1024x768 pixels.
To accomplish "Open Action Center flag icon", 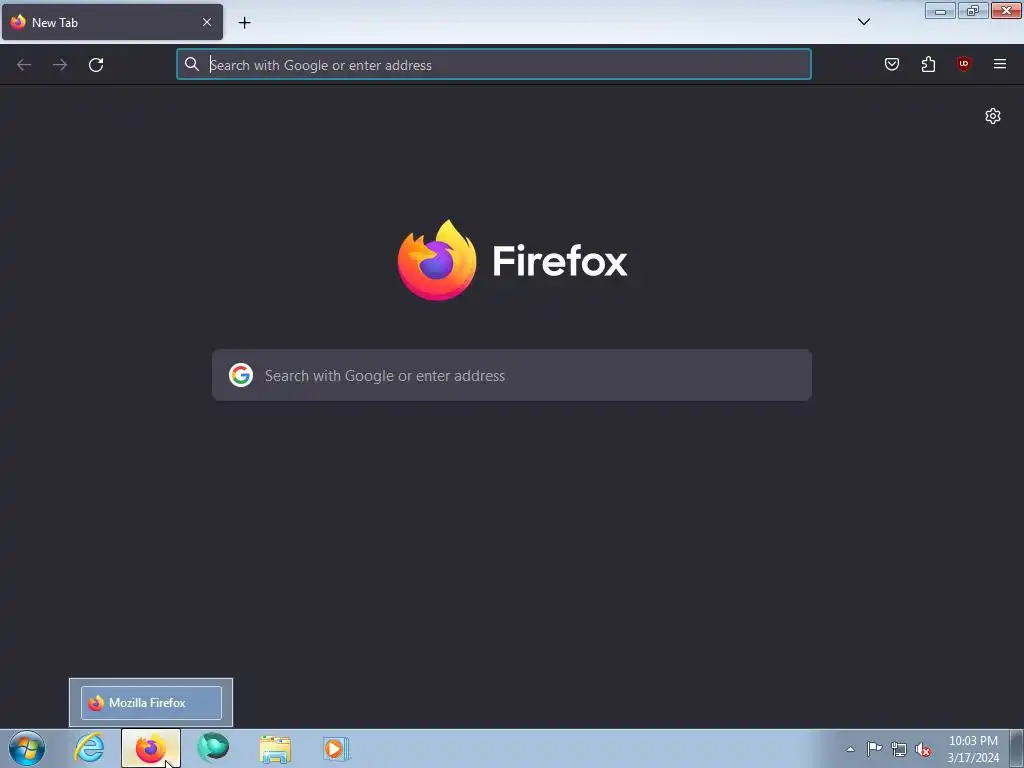I will point(874,749).
